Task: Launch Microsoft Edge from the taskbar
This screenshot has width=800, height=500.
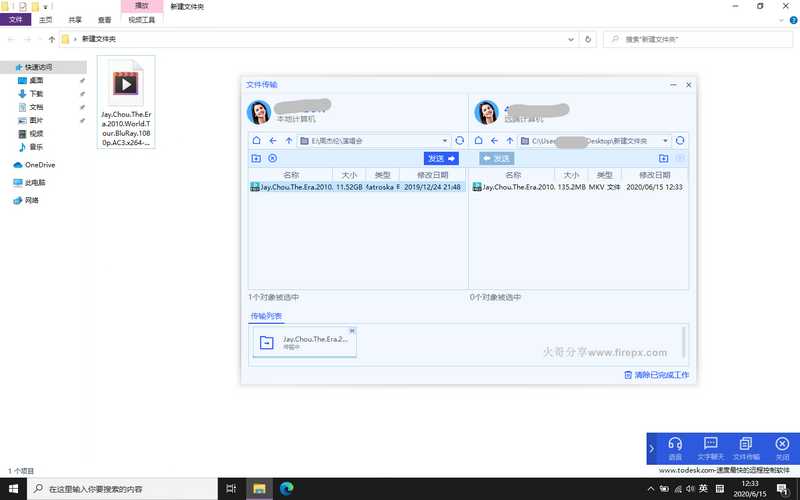Action: point(287,489)
